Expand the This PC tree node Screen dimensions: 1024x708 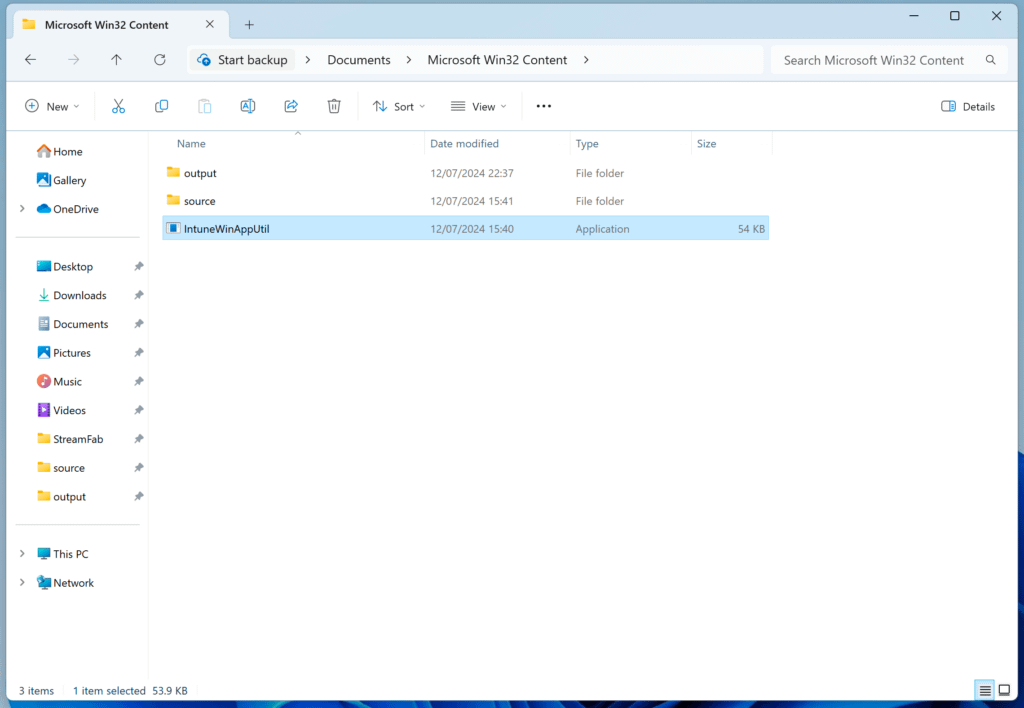[23, 554]
